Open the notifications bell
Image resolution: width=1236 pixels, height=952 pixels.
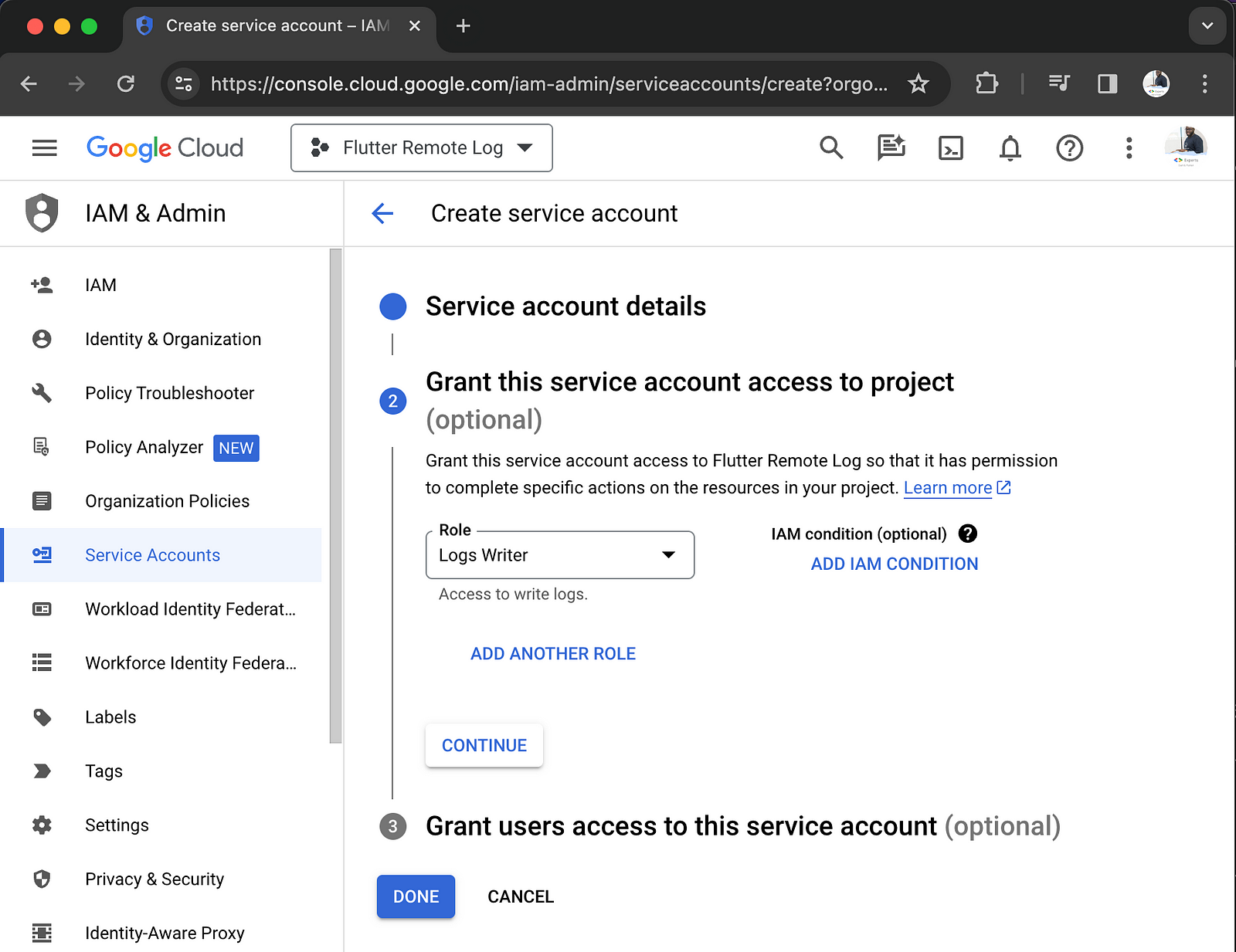[1010, 147]
